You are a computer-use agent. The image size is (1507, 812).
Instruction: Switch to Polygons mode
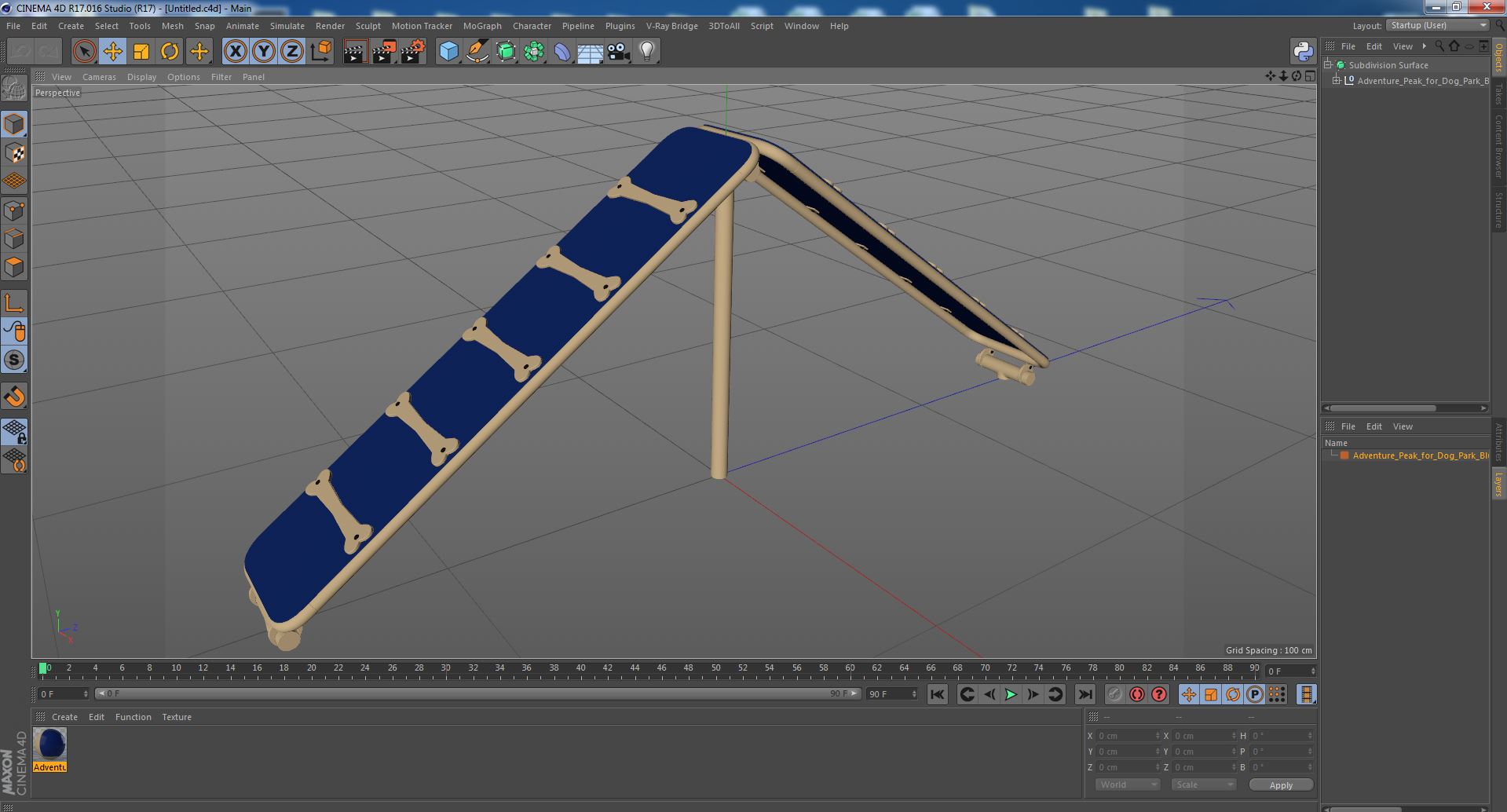coord(14,267)
